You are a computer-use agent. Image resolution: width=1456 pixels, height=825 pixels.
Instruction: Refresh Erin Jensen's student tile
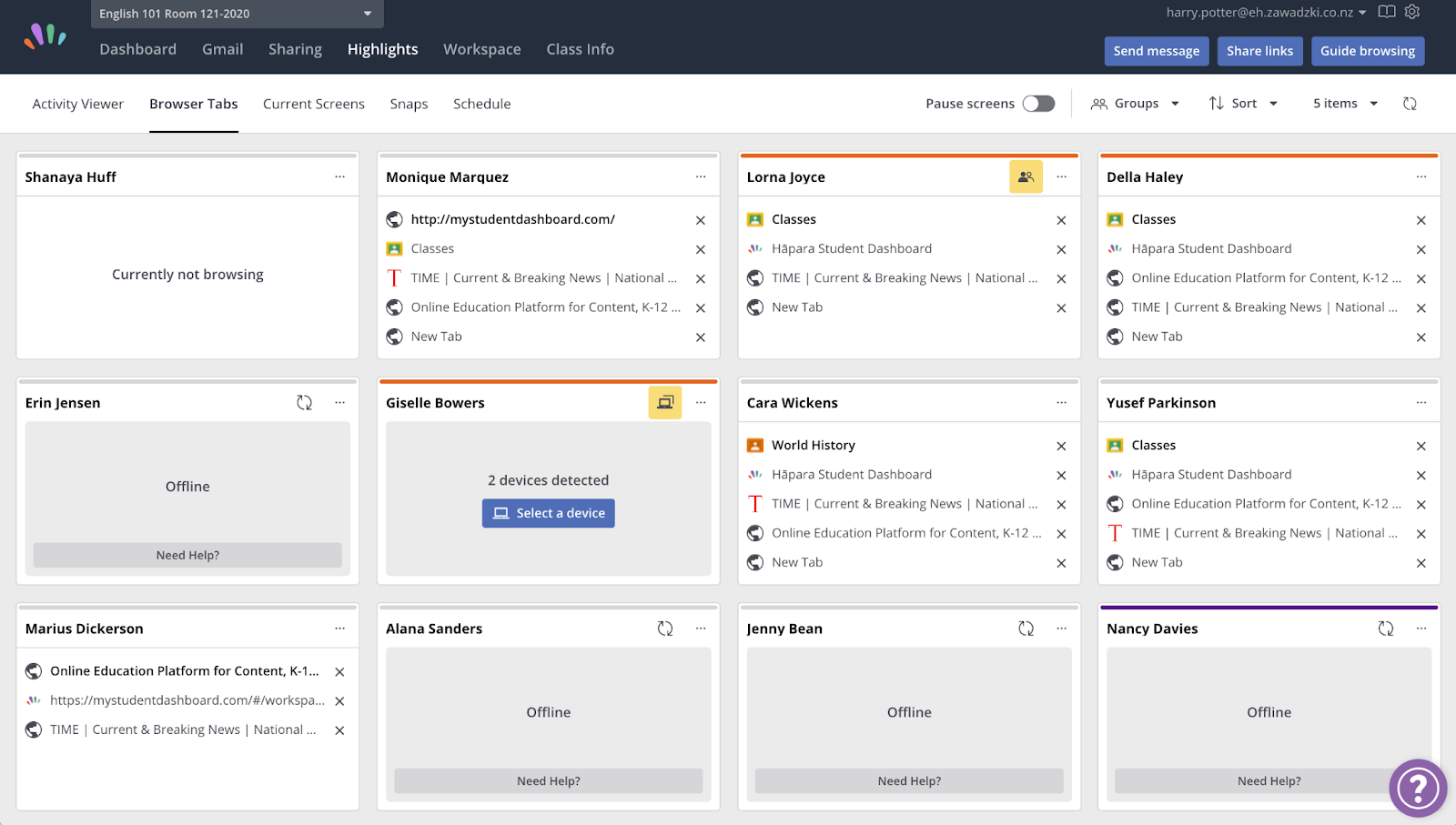305,403
